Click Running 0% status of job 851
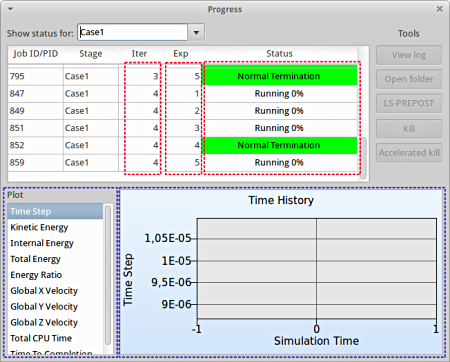 279,128
